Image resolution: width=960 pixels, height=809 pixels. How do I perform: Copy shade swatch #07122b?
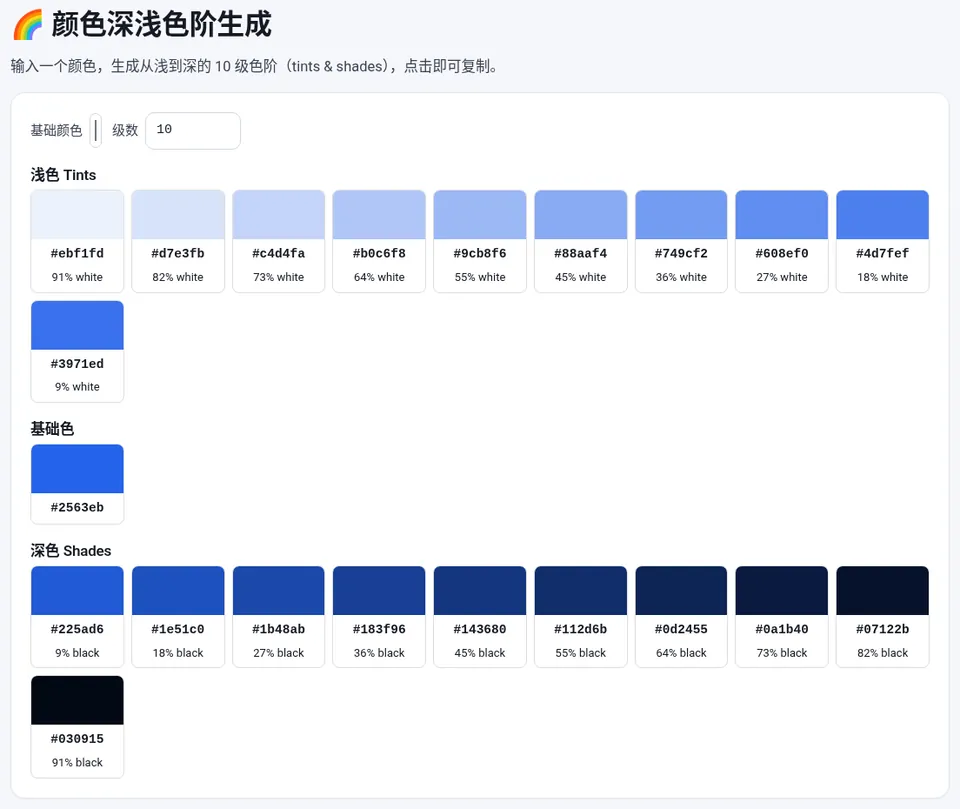882,617
